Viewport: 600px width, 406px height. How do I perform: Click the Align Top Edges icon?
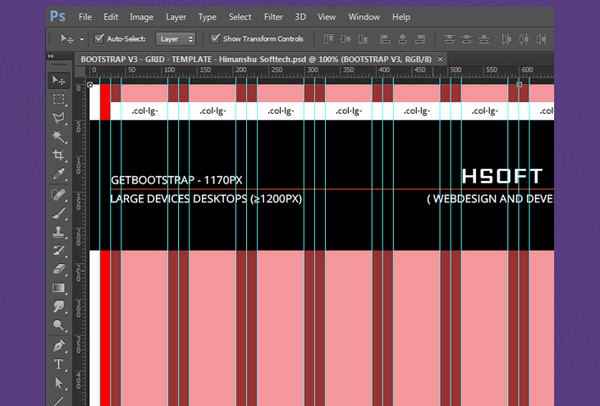[x=328, y=39]
